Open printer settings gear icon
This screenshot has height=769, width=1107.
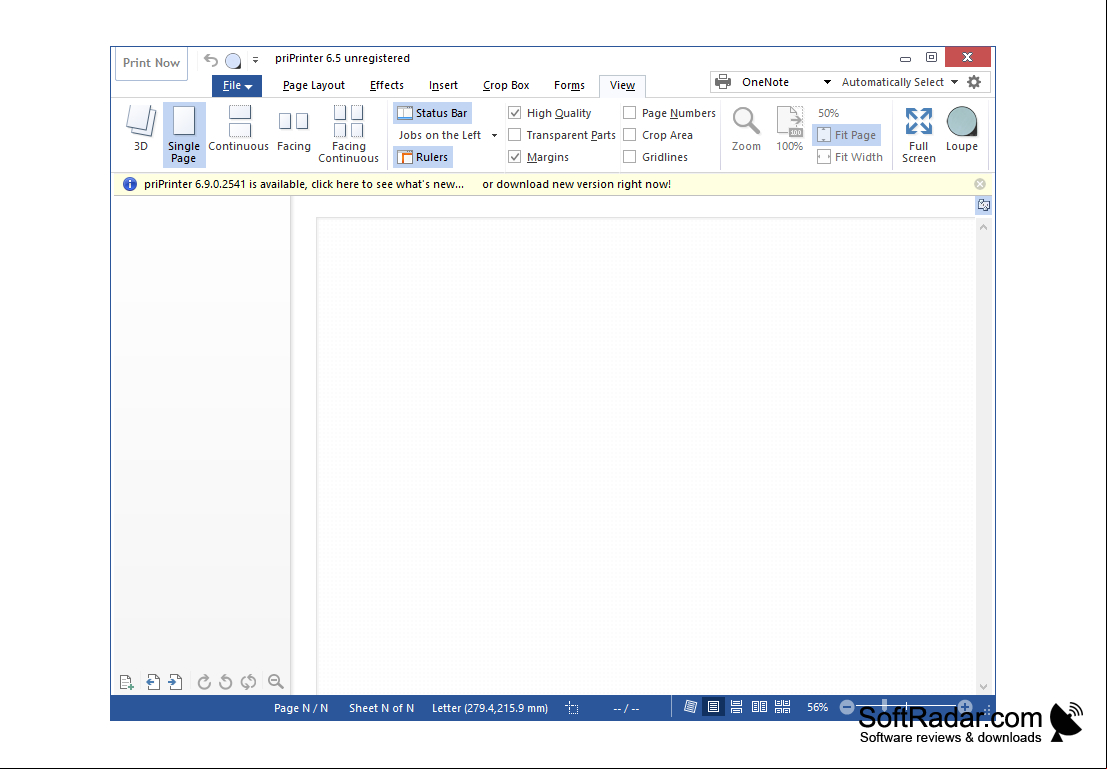tap(974, 82)
